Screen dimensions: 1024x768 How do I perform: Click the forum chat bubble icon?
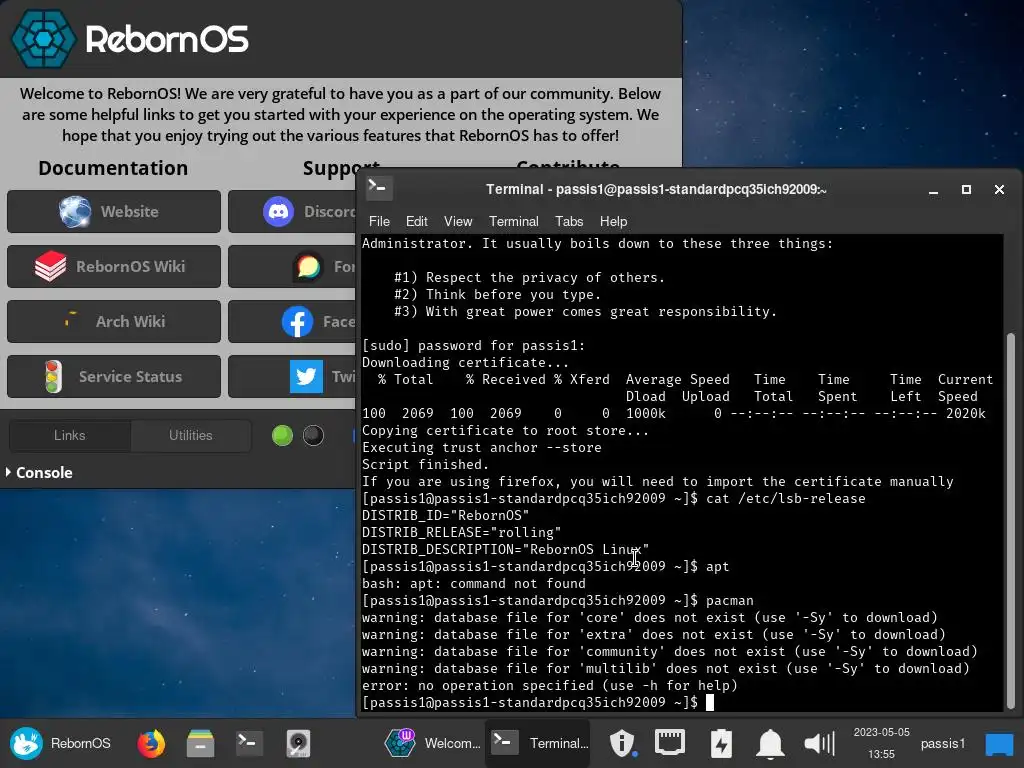click(x=308, y=266)
